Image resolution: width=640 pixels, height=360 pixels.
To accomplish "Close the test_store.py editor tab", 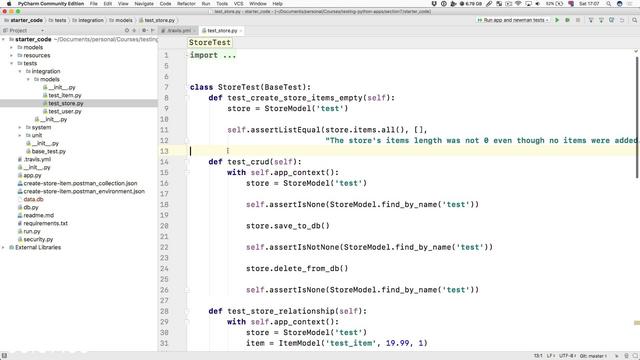I will pyautogui.click(x=241, y=31).
